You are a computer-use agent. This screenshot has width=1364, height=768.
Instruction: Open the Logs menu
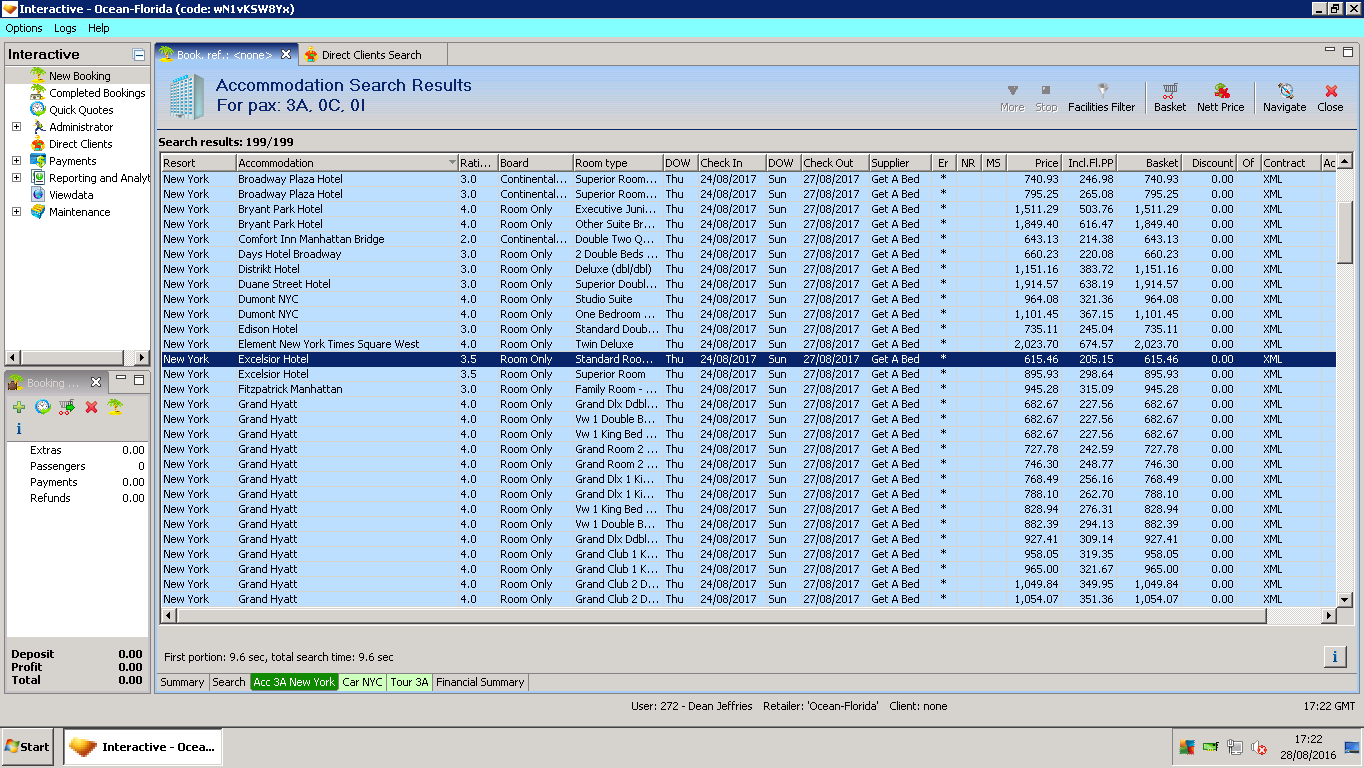(65, 29)
